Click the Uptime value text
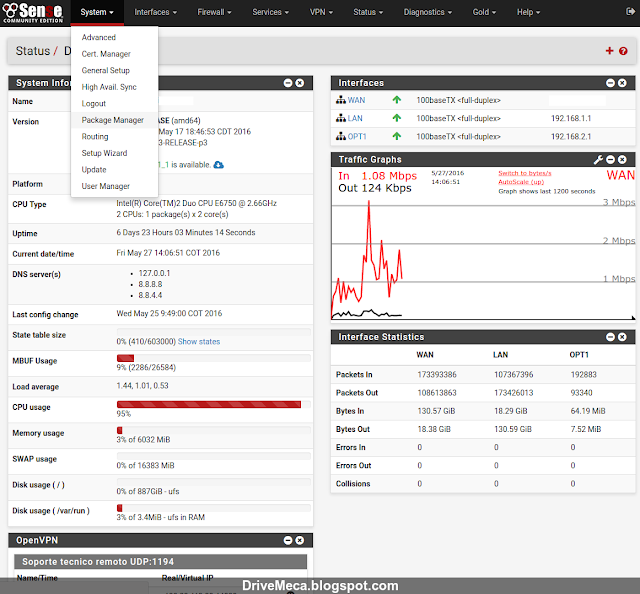 pyautogui.click(x=186, y=233)
